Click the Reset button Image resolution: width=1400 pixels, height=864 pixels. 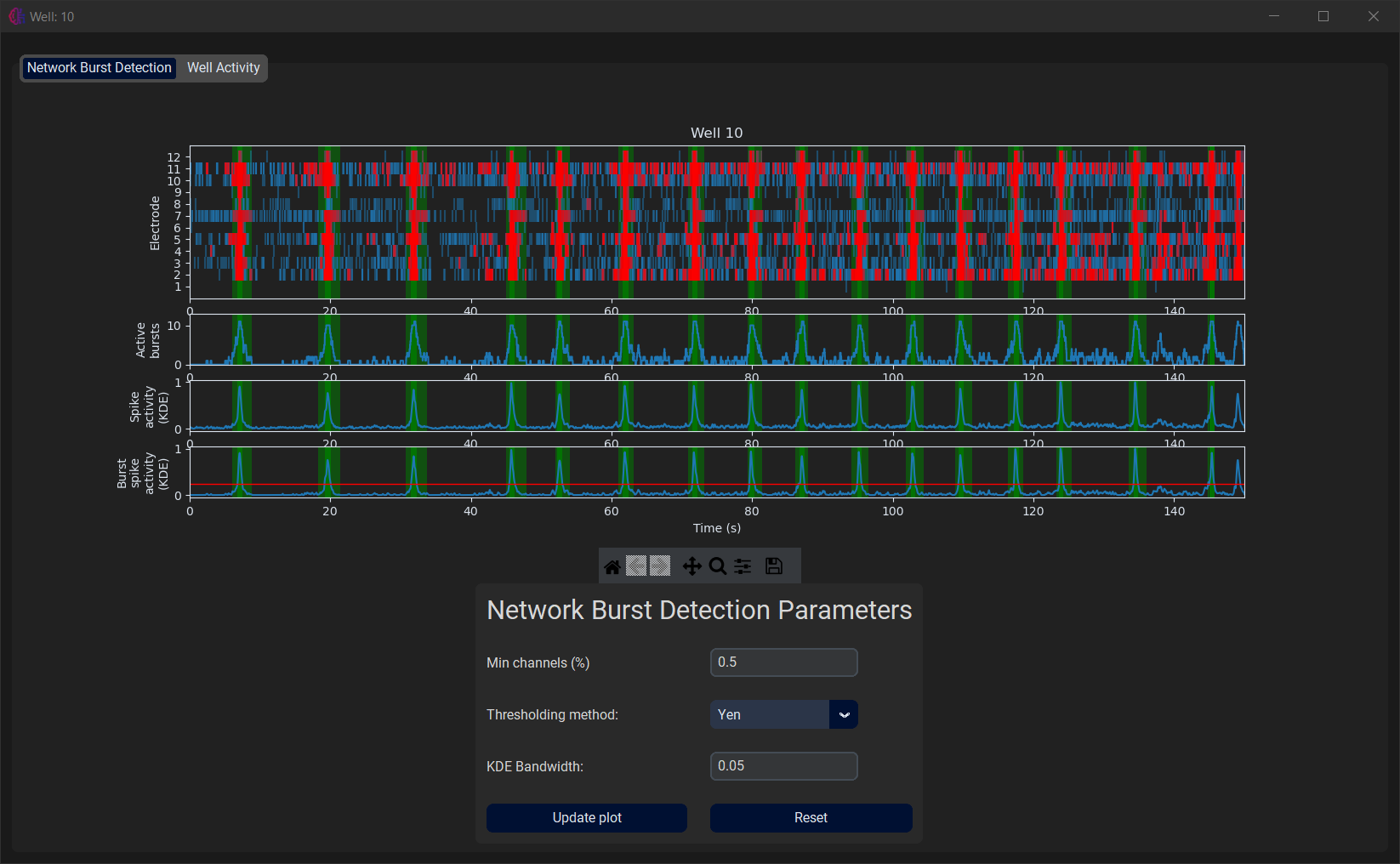coord(811,818)
